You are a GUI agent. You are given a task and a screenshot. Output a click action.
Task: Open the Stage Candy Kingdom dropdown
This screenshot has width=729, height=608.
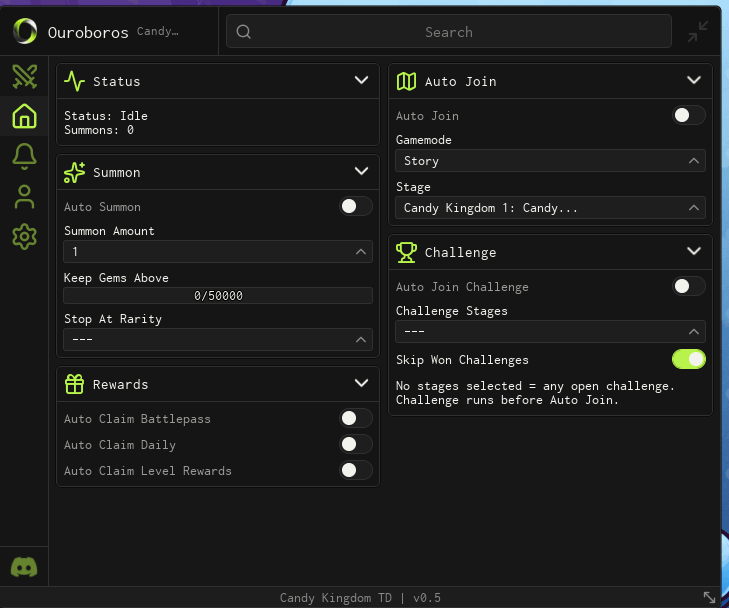pos(550,208)
